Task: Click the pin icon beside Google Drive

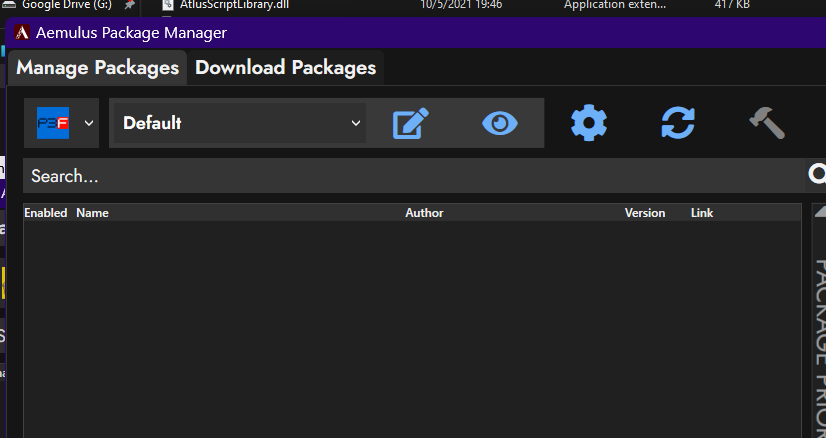Action: coord(129,5)
